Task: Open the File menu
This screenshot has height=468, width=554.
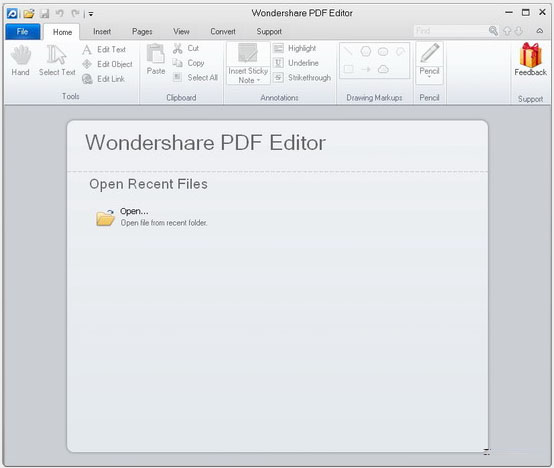Action: 23,32
